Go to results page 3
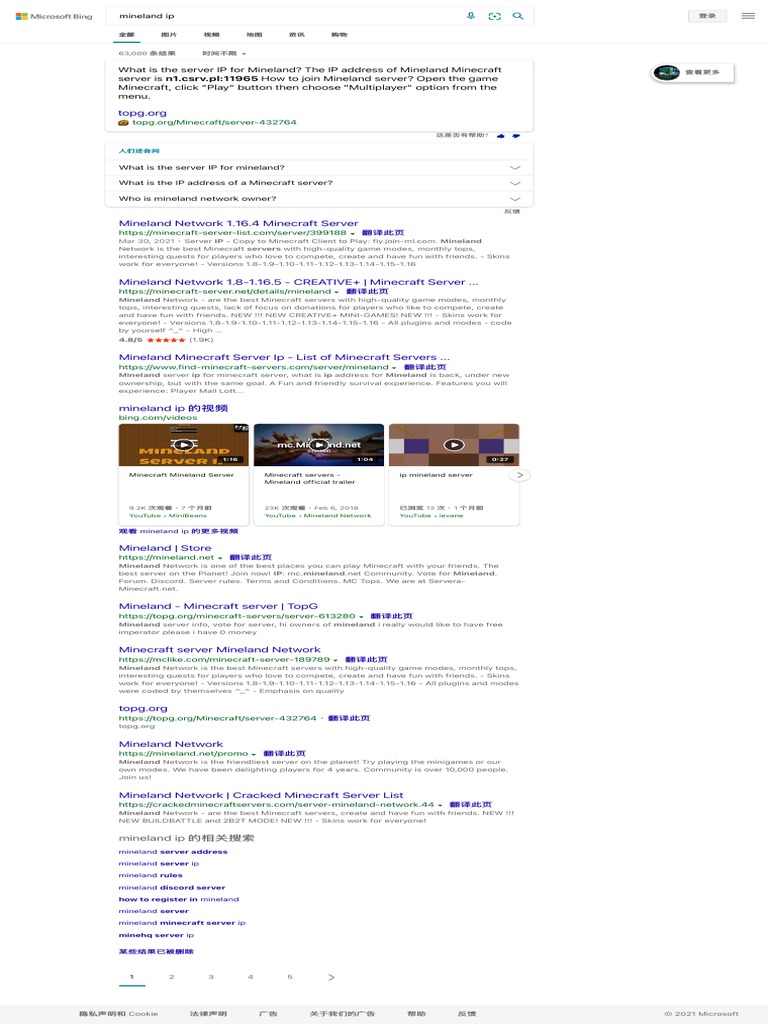 coord(211,978)
